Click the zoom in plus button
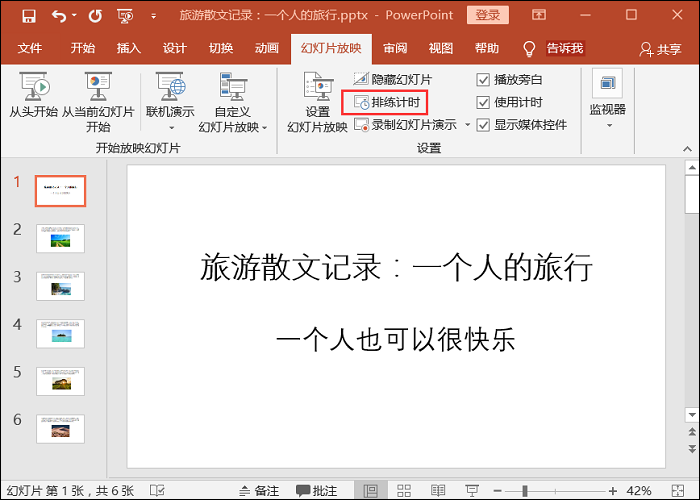 pyautogui.click(x=612, y=491)
